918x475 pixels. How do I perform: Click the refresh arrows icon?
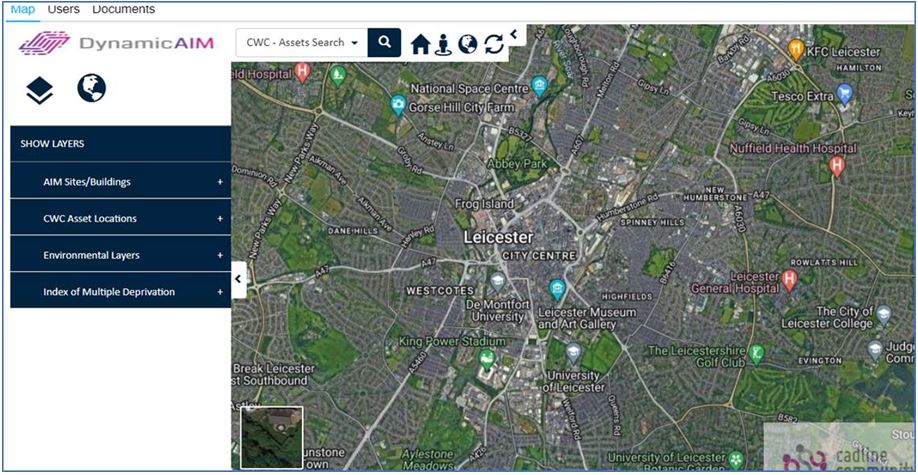coord(494,44)
